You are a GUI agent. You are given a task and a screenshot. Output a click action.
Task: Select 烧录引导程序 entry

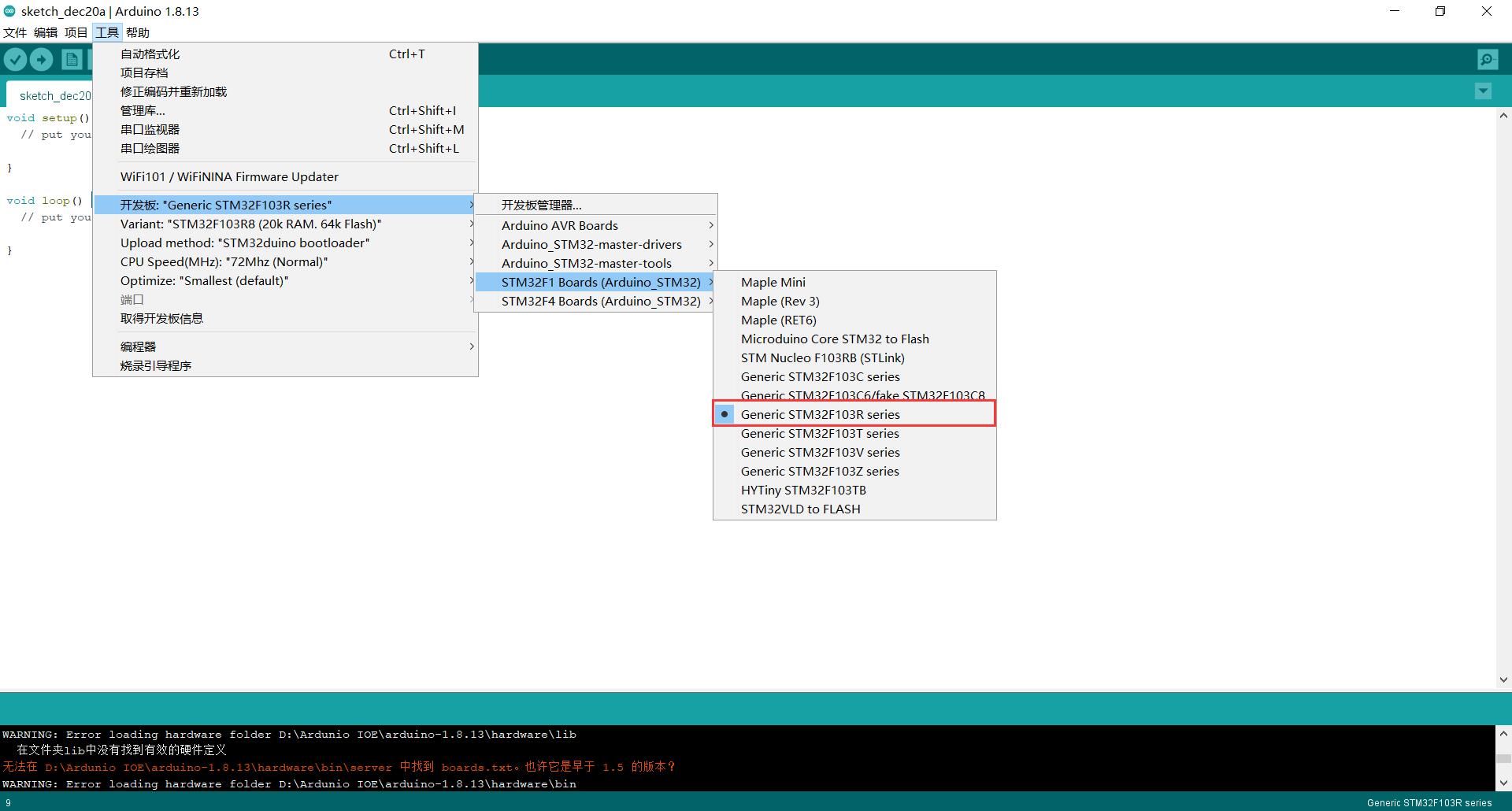285,365
